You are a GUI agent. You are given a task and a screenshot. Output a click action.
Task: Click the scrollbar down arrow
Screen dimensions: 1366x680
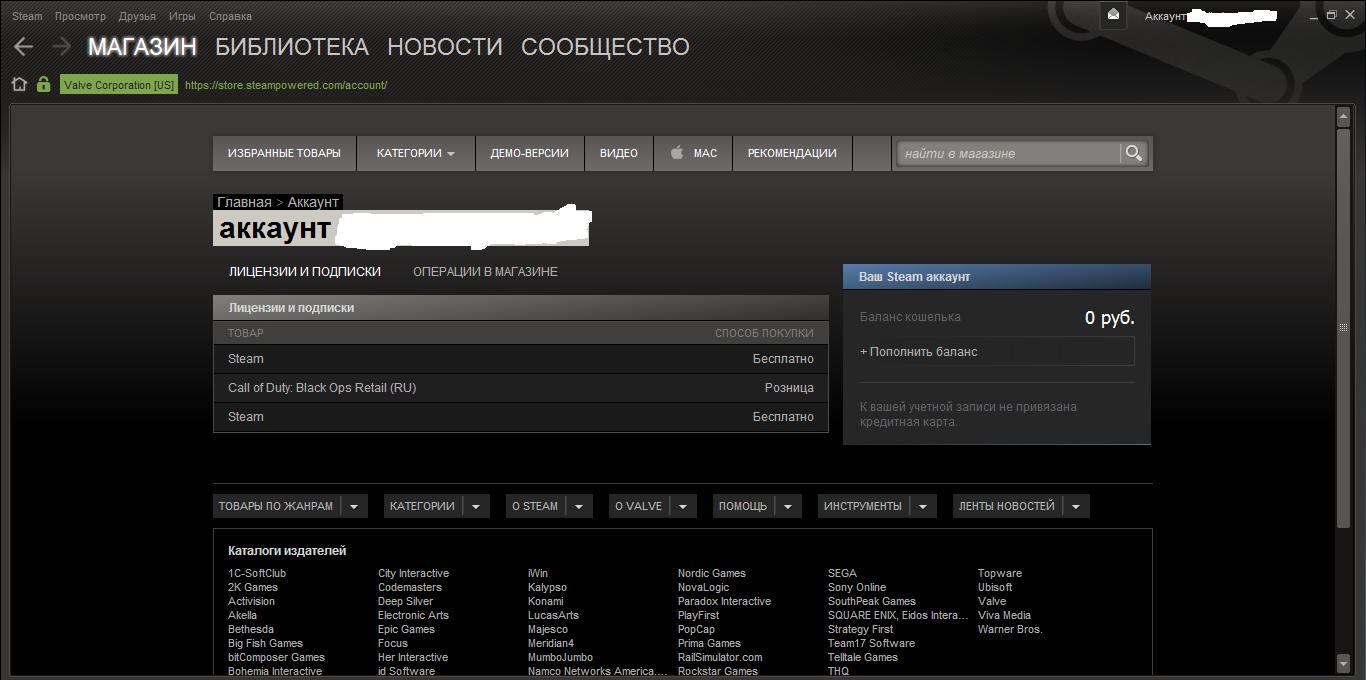(x=1343, y=662)
